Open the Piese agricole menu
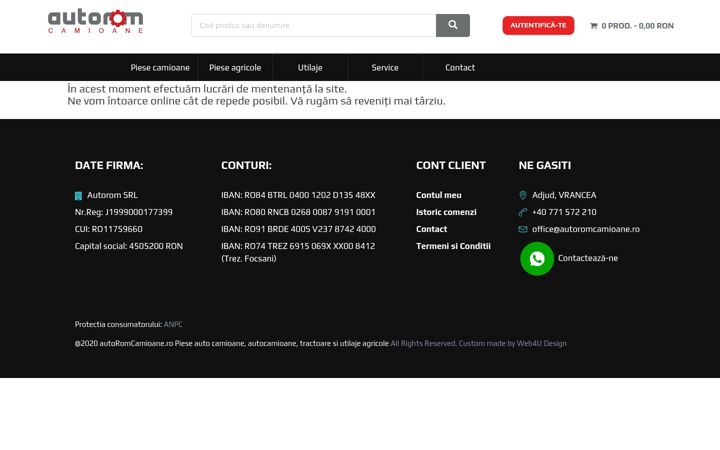The width and height of the screenshot is (720, 450). tap(235, 68)
